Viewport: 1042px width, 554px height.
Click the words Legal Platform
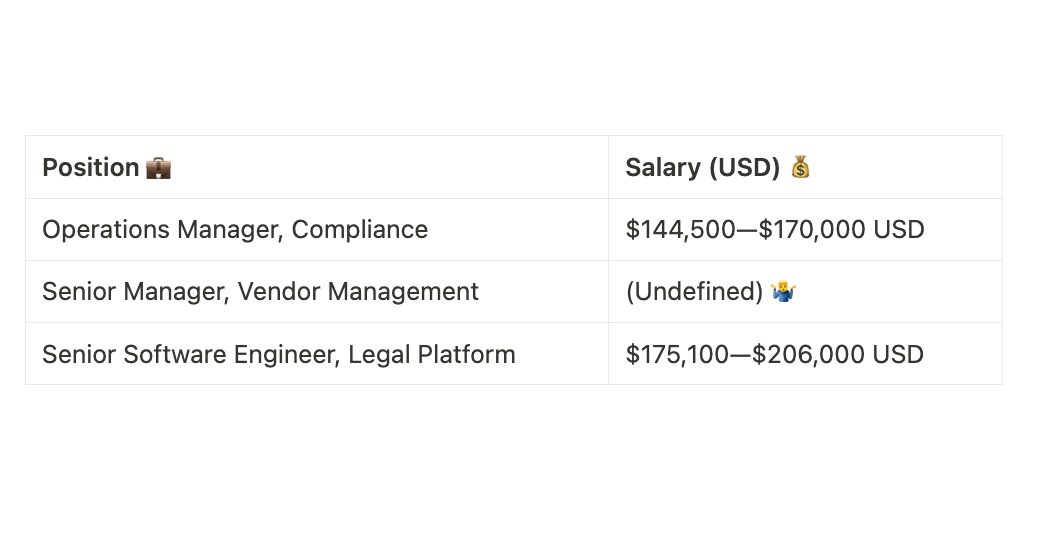tap(432, 355)
